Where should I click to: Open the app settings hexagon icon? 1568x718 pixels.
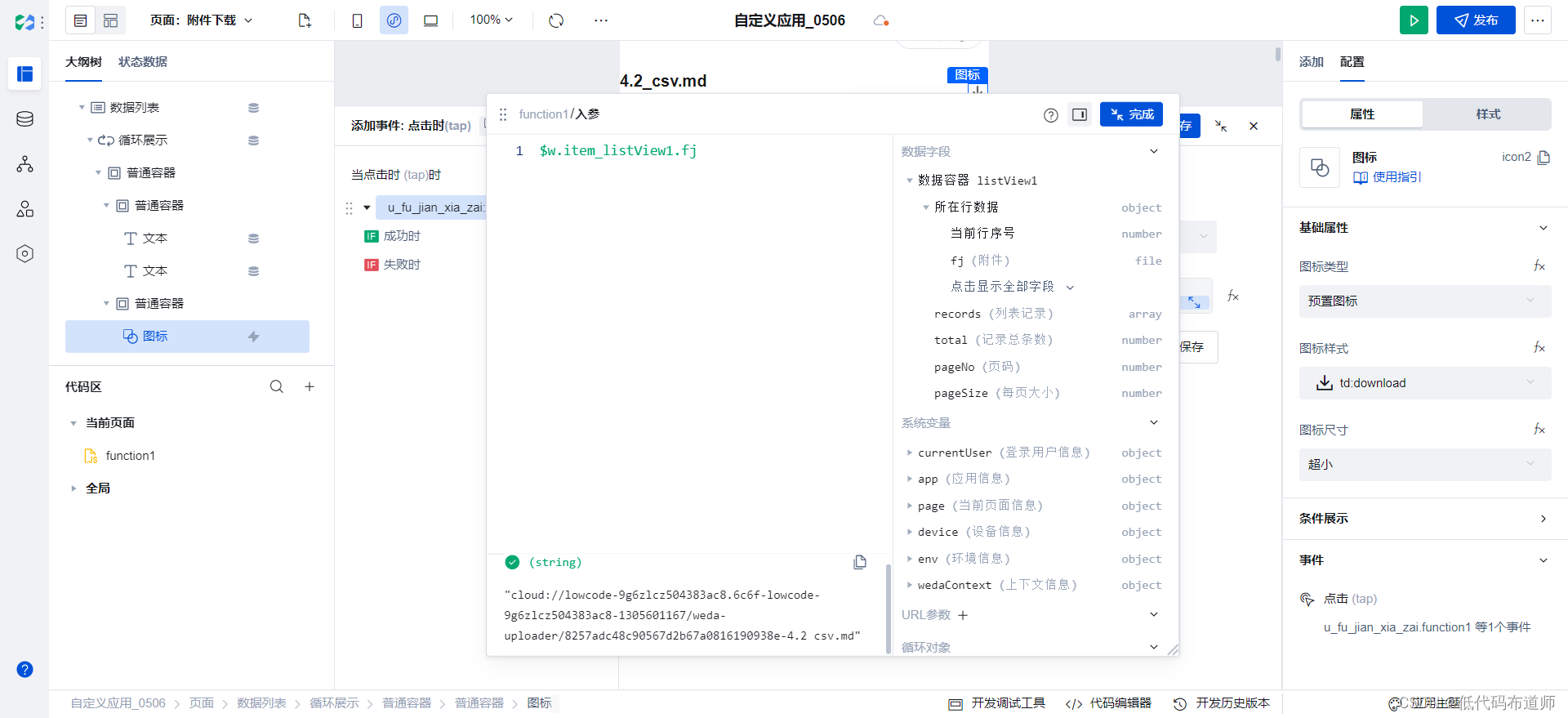[24, 254]
